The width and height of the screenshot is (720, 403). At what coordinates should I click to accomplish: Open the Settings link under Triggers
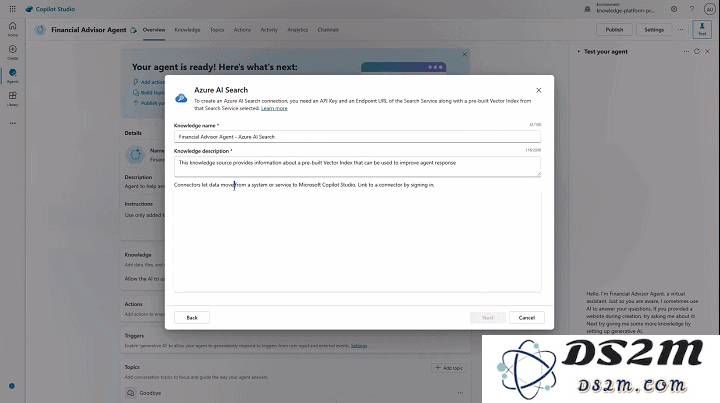click(359, 346)
